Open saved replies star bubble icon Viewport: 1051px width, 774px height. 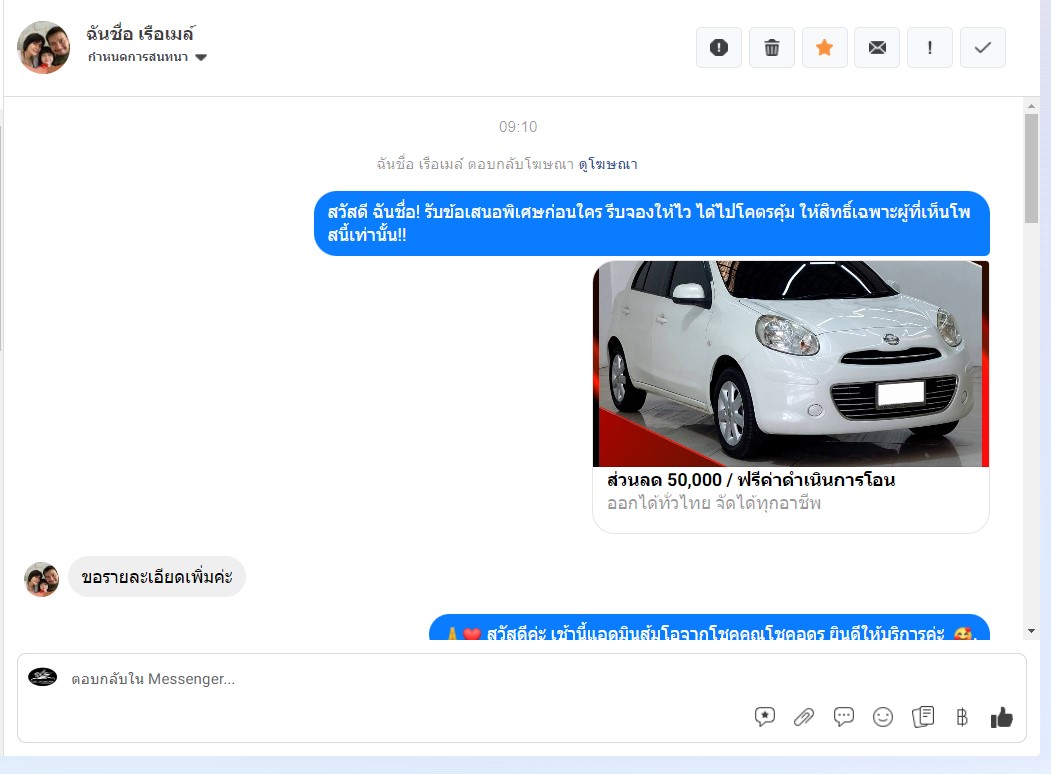tap(765, 717)
